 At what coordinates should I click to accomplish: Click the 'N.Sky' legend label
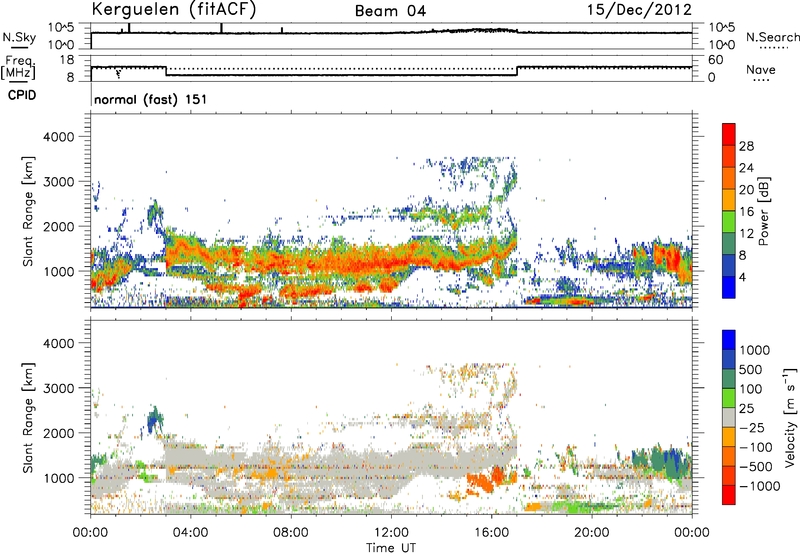click(19, 37)
